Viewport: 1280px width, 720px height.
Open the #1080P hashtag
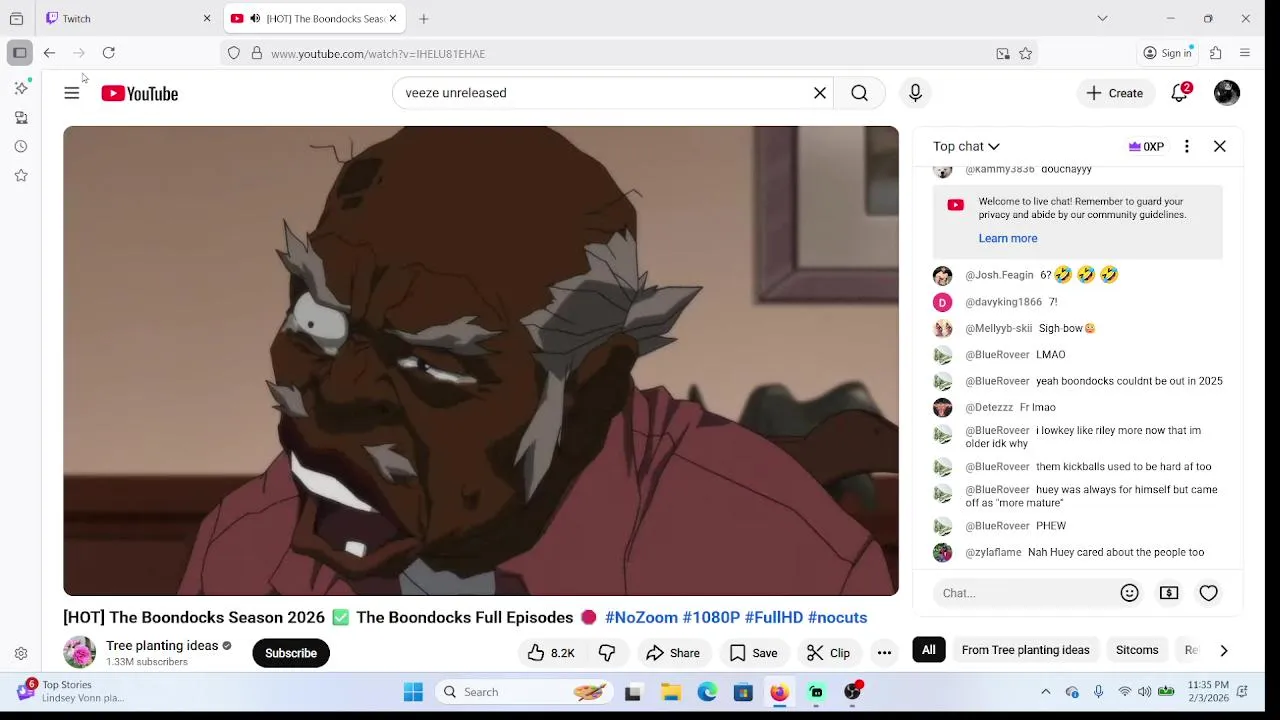711,618
